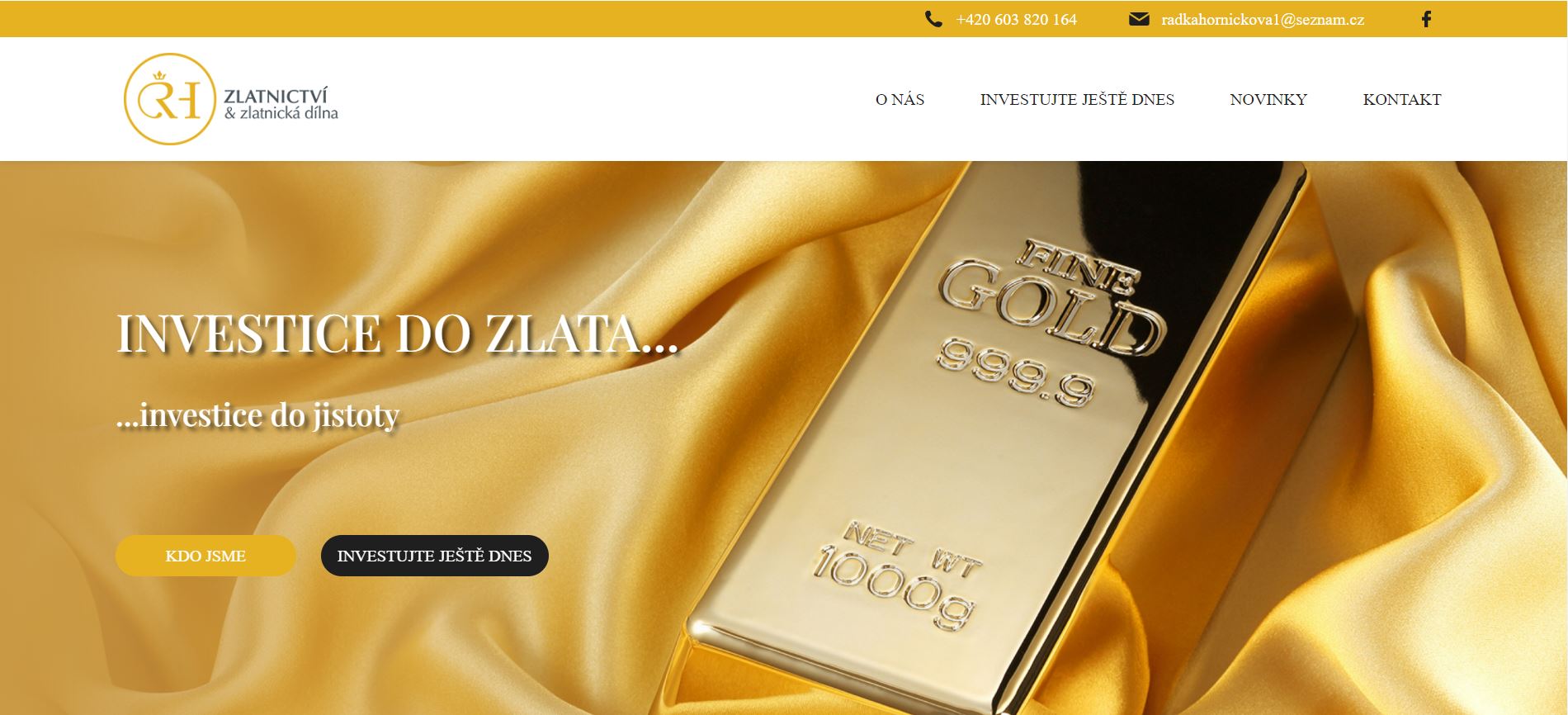1568x715 pixels.
Task: Click the ...investice do jistoty subtitle
Action: pos(258,414)
